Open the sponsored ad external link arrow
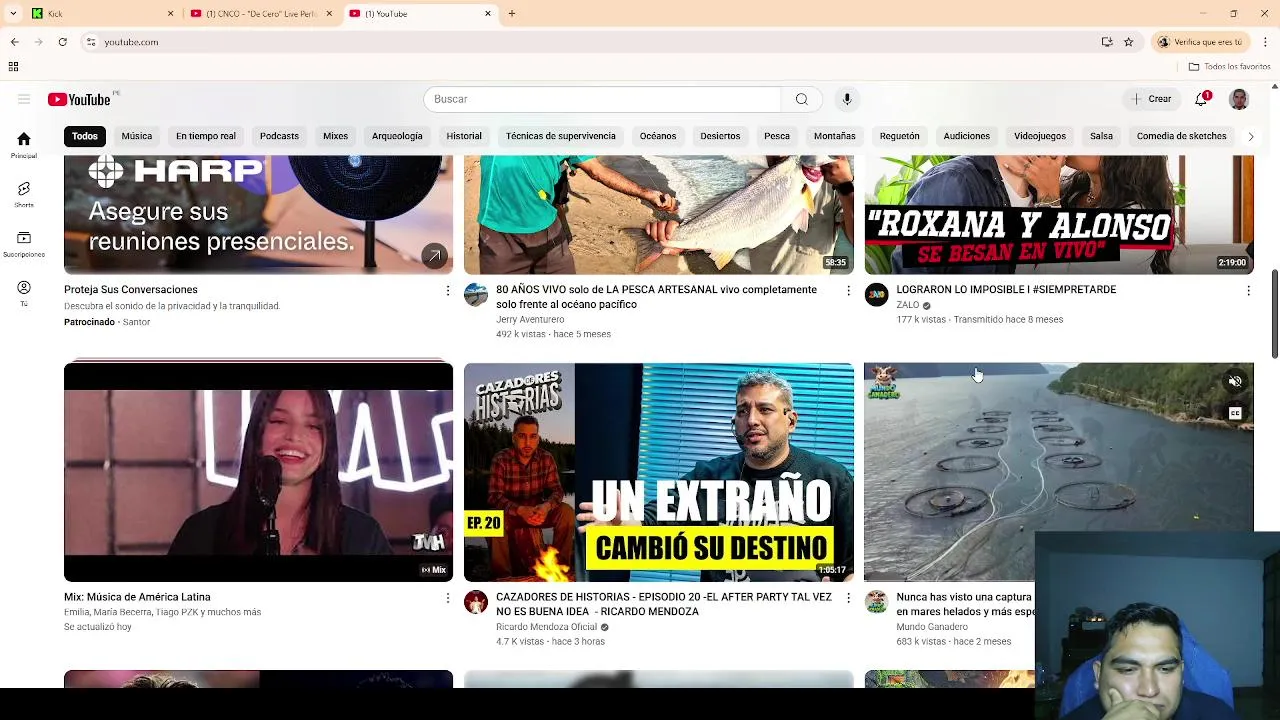1280x720 pixels. coord(434,256)
